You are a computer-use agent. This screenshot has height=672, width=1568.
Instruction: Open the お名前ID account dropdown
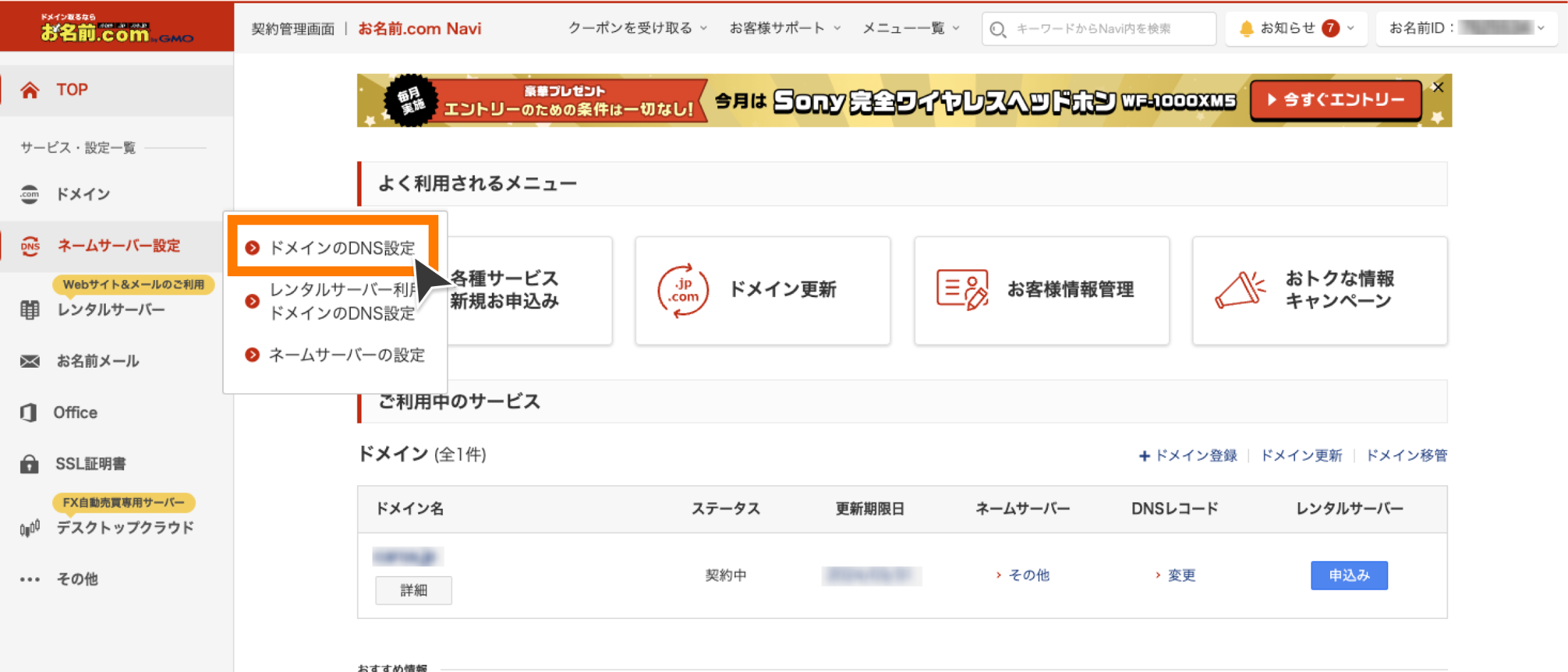(1466, 28)
